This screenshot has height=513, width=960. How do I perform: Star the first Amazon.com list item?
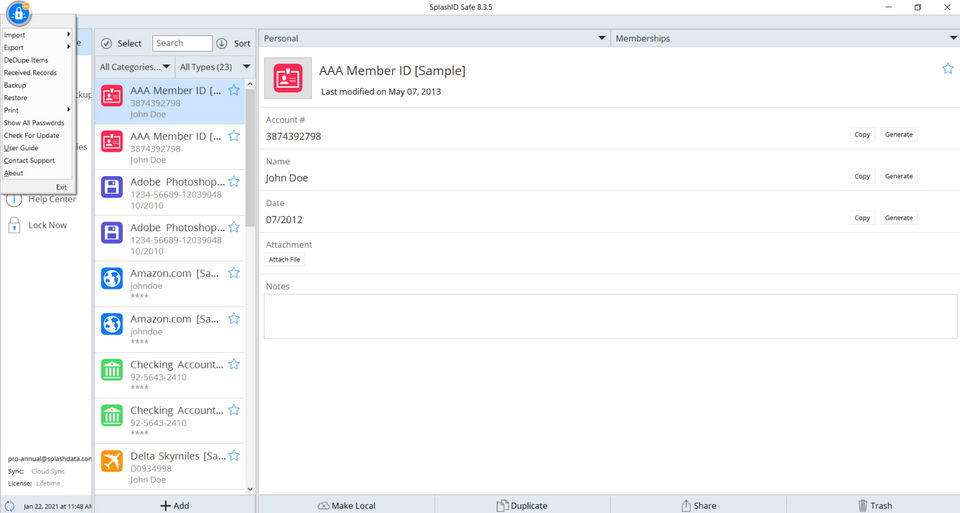tap(234, 273)
